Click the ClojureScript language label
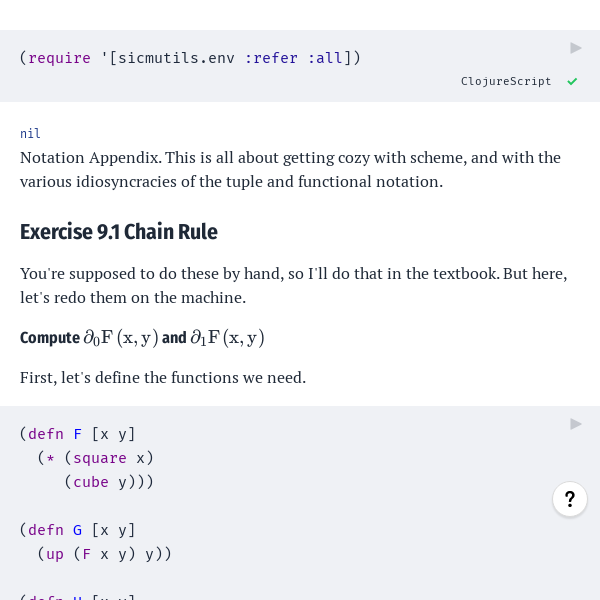600x600 pixels. click(506, 81)
